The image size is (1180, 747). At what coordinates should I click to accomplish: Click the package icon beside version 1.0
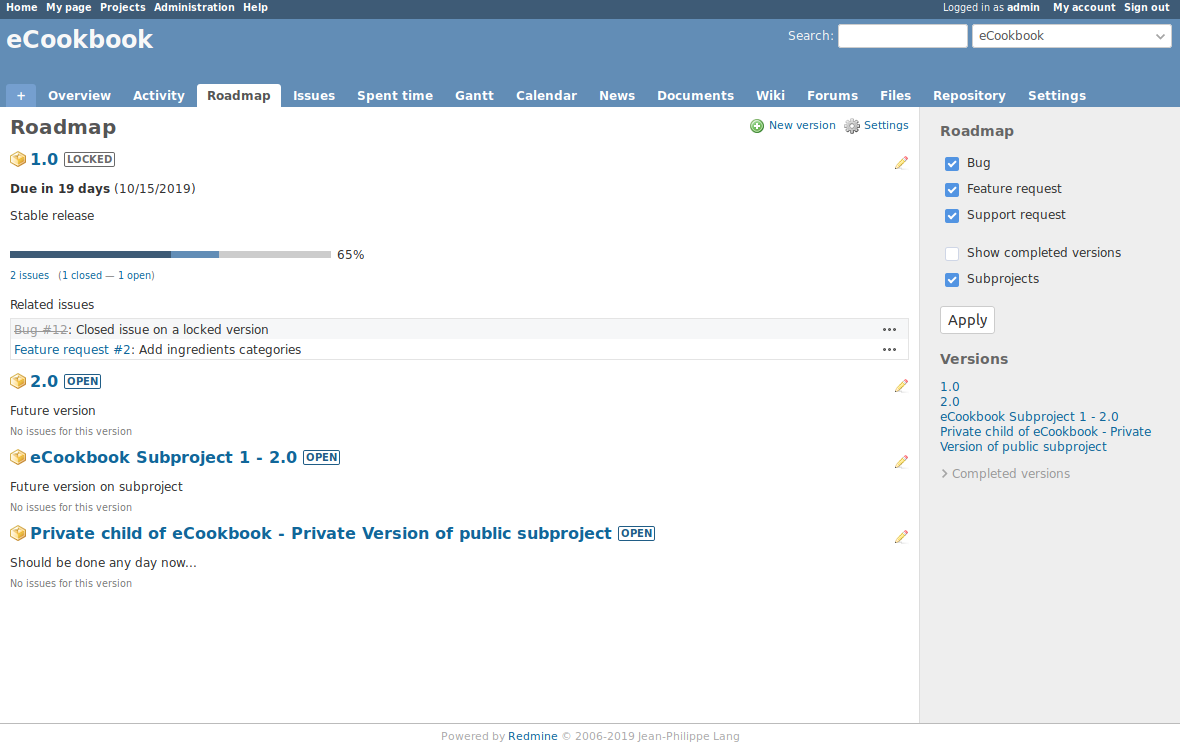coord(18,159)
